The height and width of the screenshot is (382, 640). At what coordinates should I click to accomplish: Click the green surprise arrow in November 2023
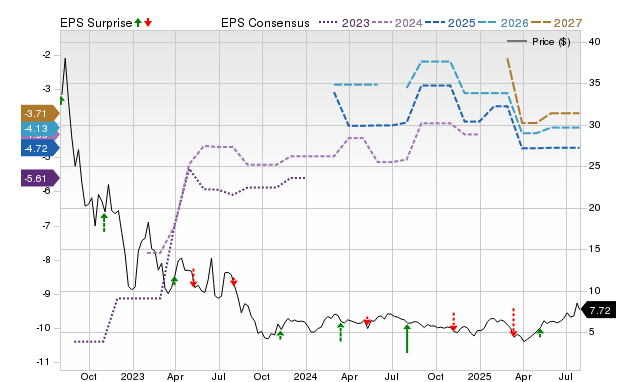[x=280, y=335]
